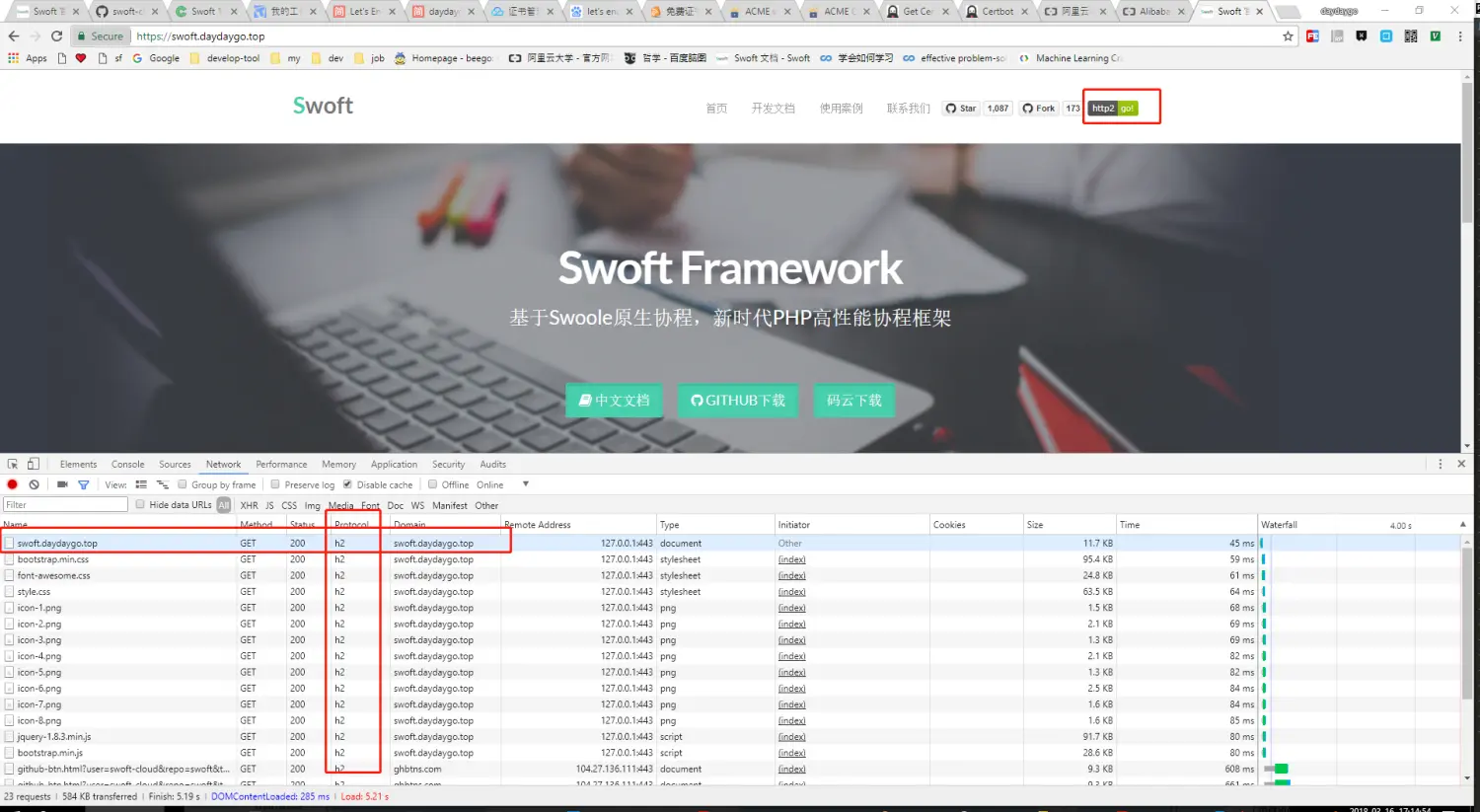Open the job bookmarks folder
The image size is (1480, 812).
pos(370,58)
